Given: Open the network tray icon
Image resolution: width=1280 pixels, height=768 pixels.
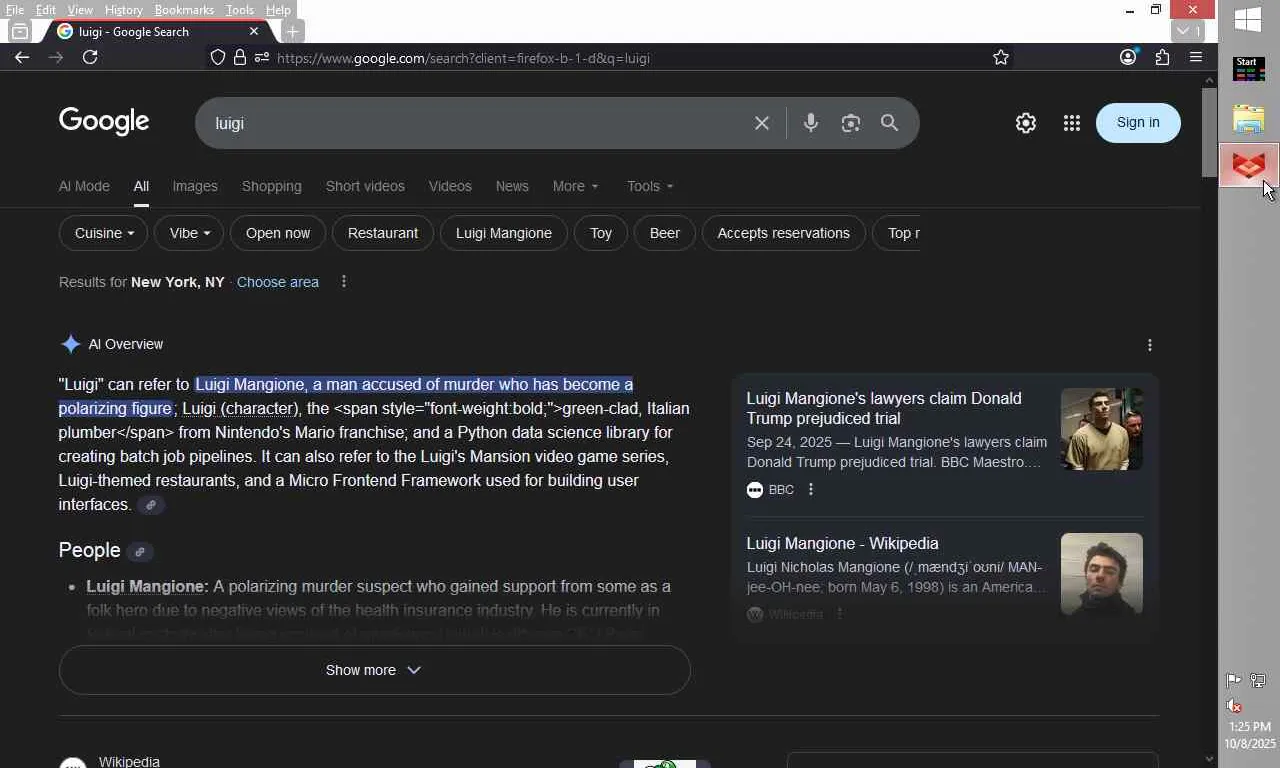Looking at the screenshot, I should 1258,681.
